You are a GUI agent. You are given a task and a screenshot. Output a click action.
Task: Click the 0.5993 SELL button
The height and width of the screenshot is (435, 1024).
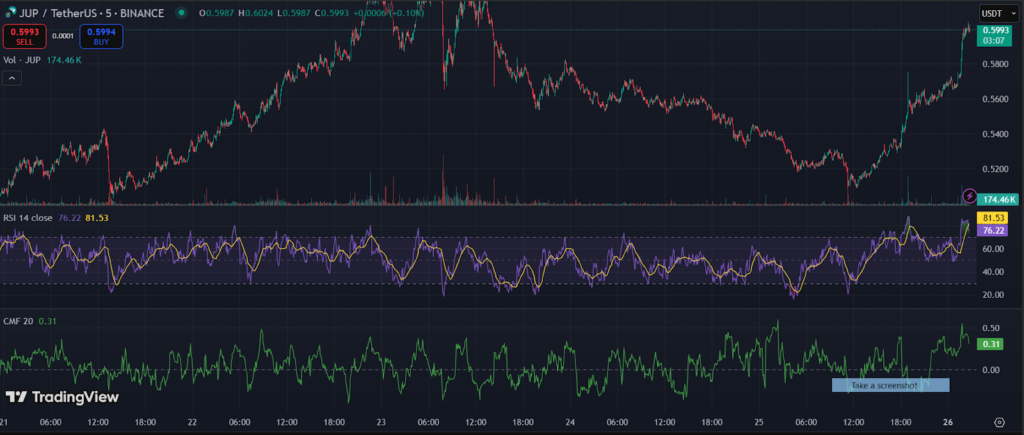click(24, 36)
